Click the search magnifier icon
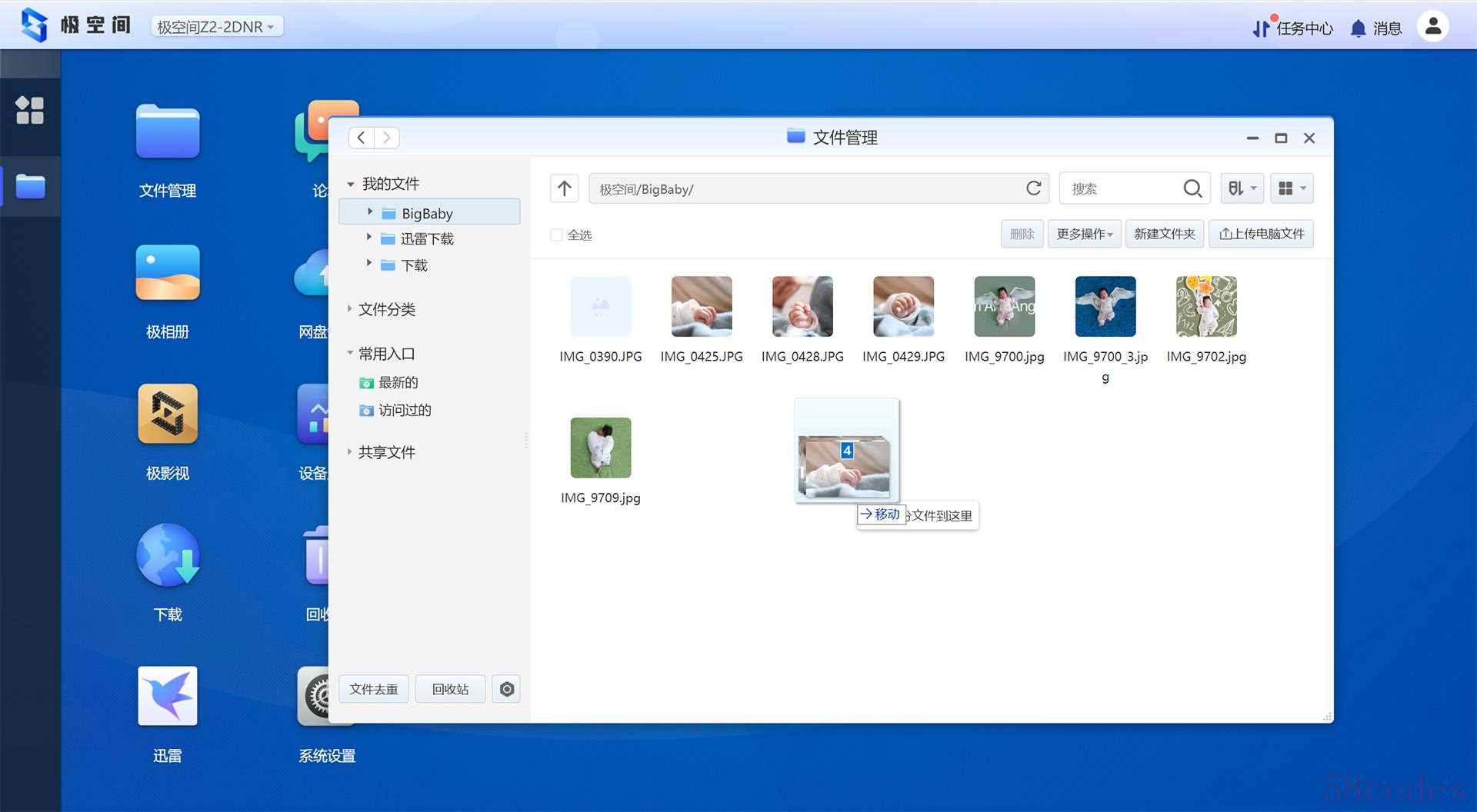 point(1192,188)
